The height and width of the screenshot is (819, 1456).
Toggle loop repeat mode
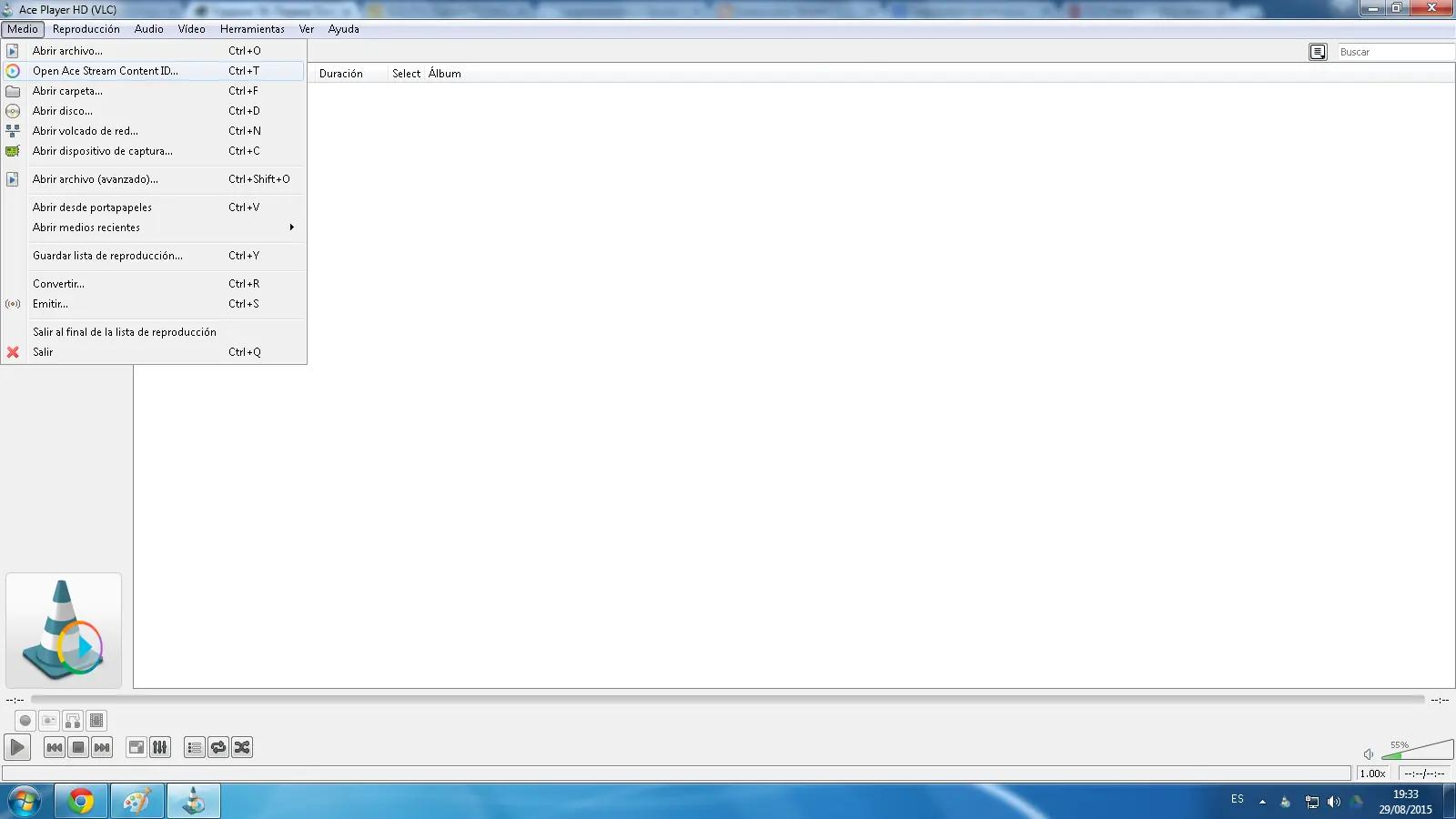click(x=218, y=747)
